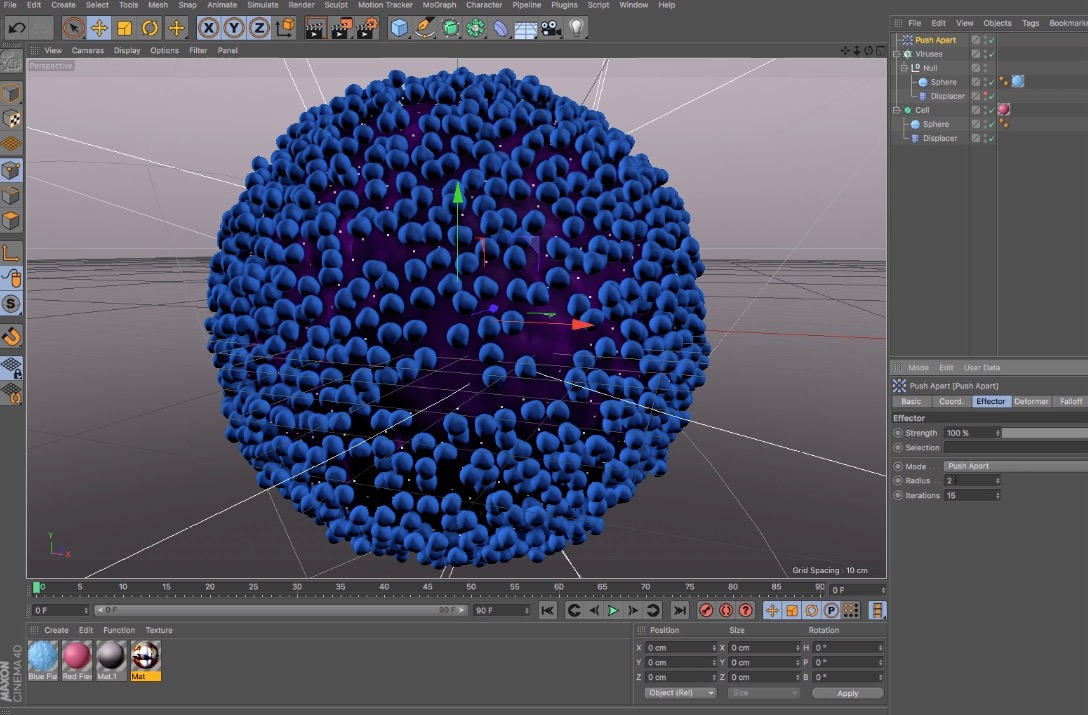Lock the Y axis with the Y icon
This screenshot has height=715, width=1088.
pyautogui.click(x=232, y=27)
